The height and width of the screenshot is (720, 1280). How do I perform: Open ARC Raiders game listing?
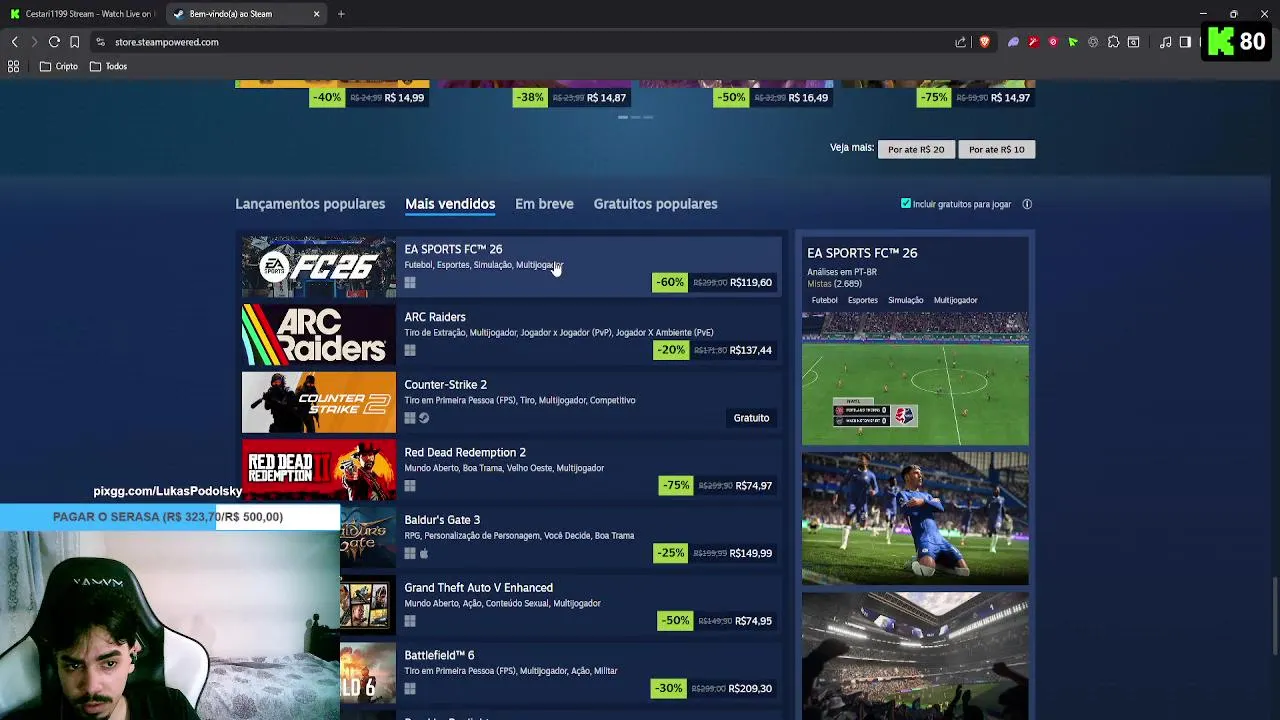point(511,334)
